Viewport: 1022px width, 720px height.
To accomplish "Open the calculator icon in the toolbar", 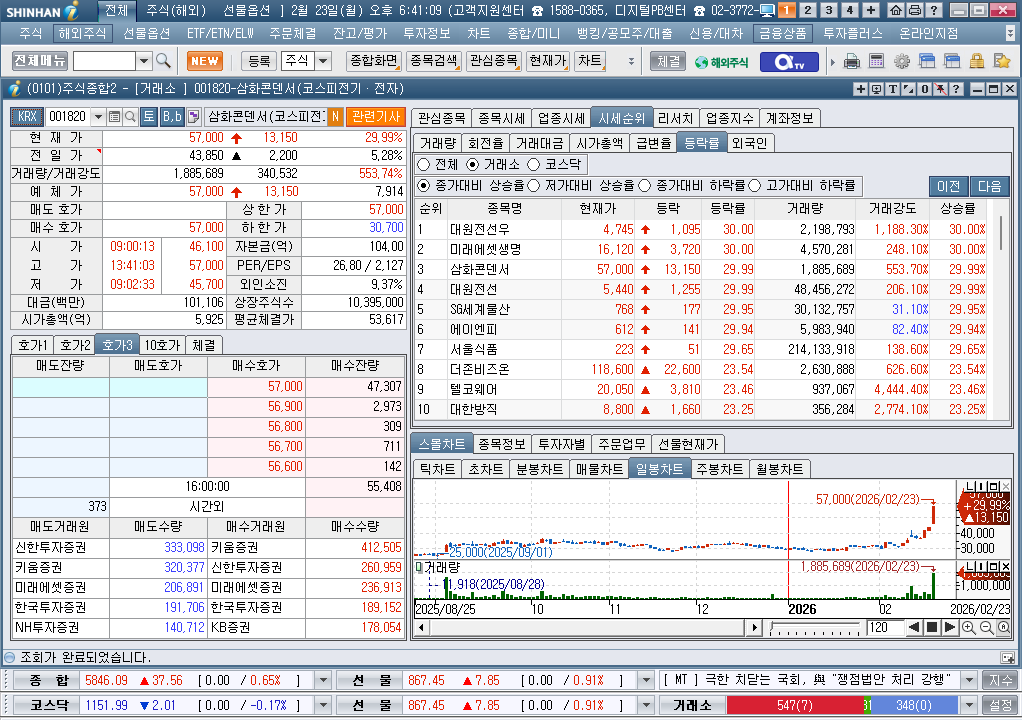I will (x=877, y=61).
